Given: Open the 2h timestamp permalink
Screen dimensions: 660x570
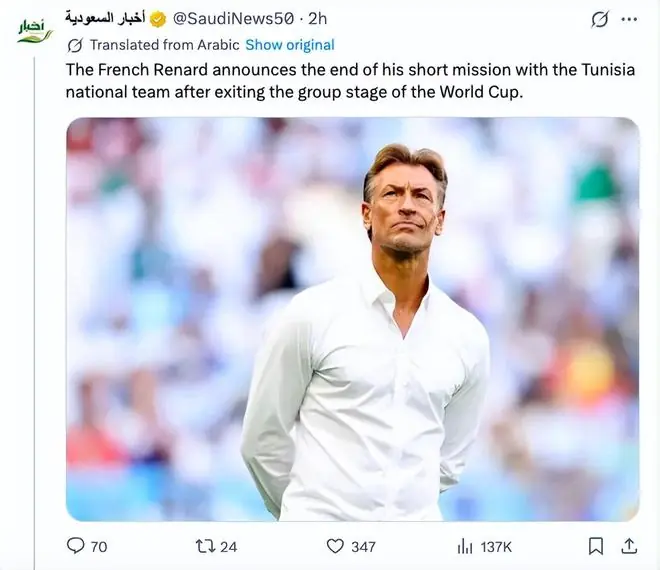Looking at the screenshot, I should pyautogui.click(x=317, y=19).
